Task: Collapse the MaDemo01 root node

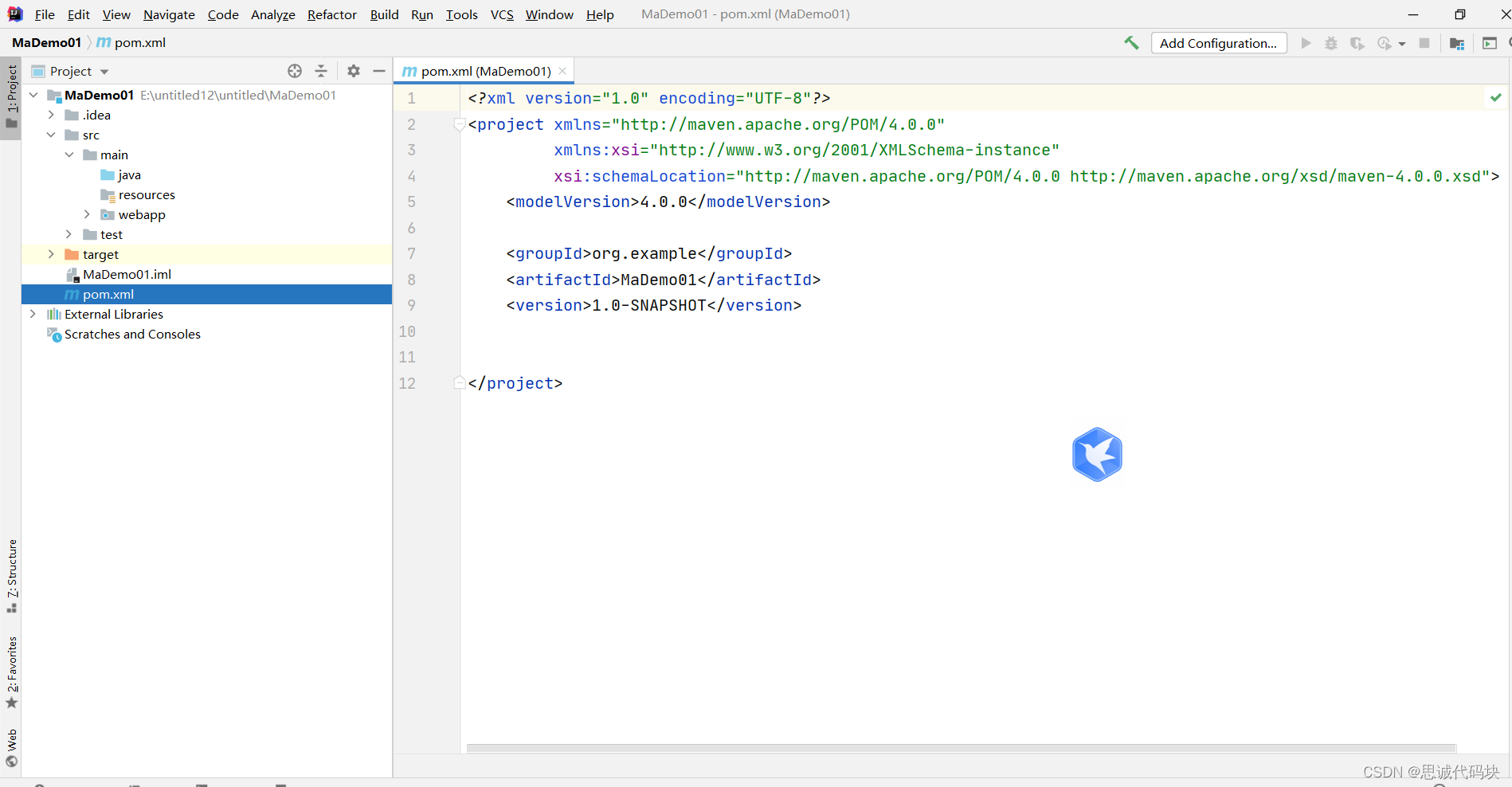Action: click(33, 95)
